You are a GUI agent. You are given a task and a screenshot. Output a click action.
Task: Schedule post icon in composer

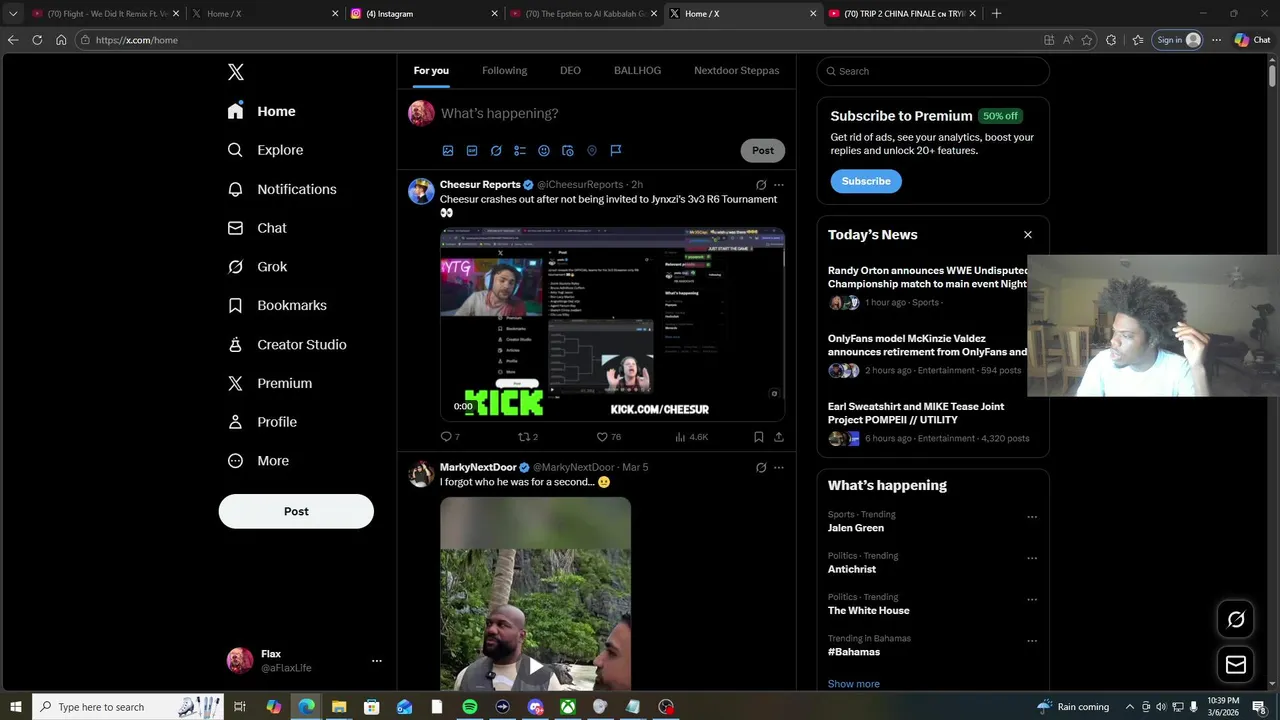[568, 151]
